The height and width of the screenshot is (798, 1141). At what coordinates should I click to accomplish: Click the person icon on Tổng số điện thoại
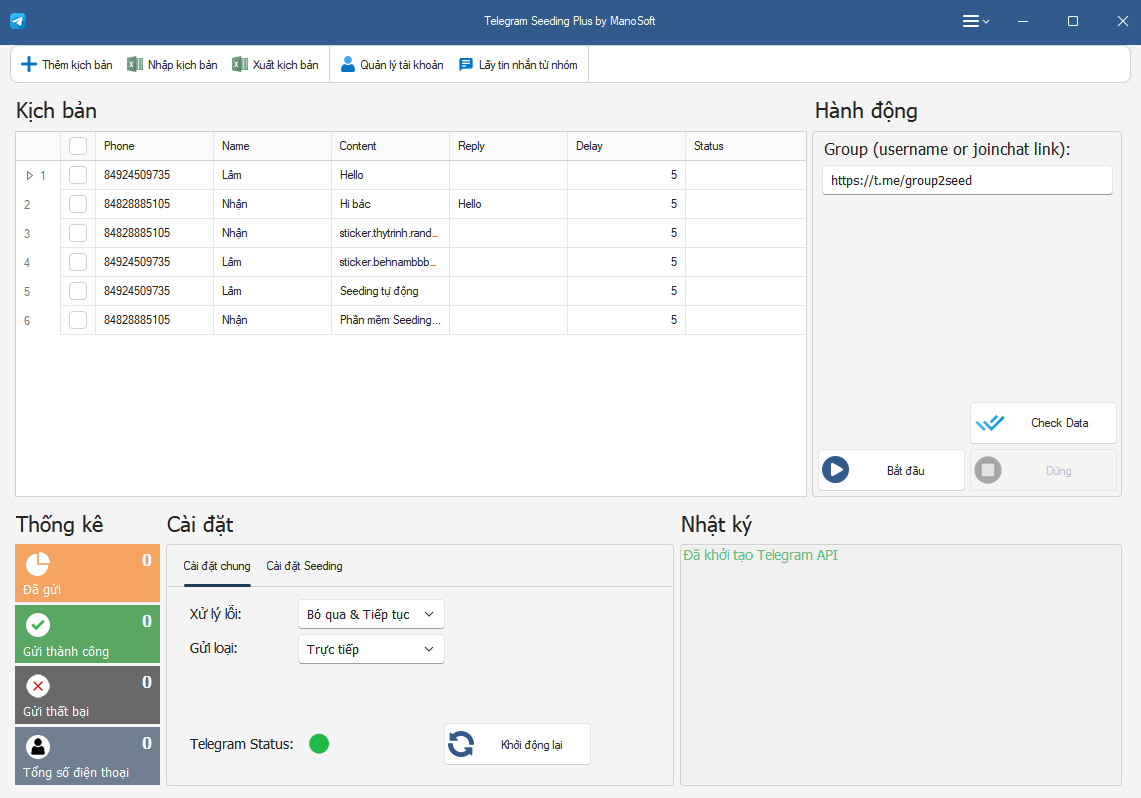click(x=38, y=747)
